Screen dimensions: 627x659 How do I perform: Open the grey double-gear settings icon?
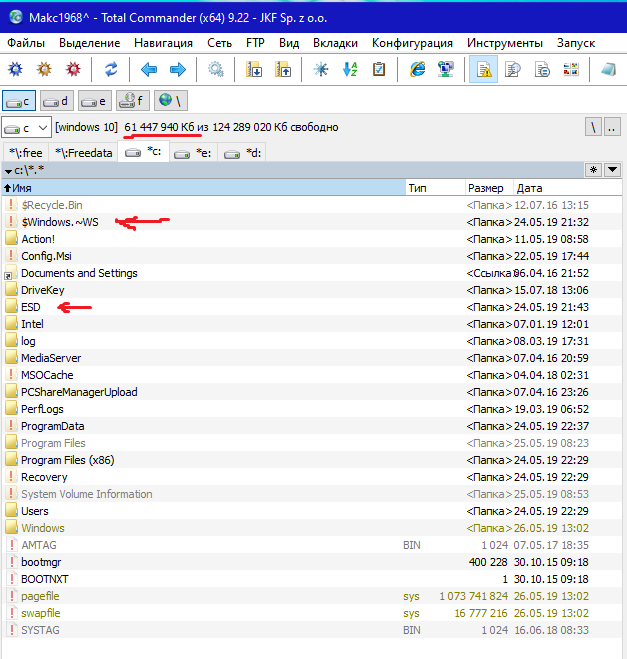(216, 69)
